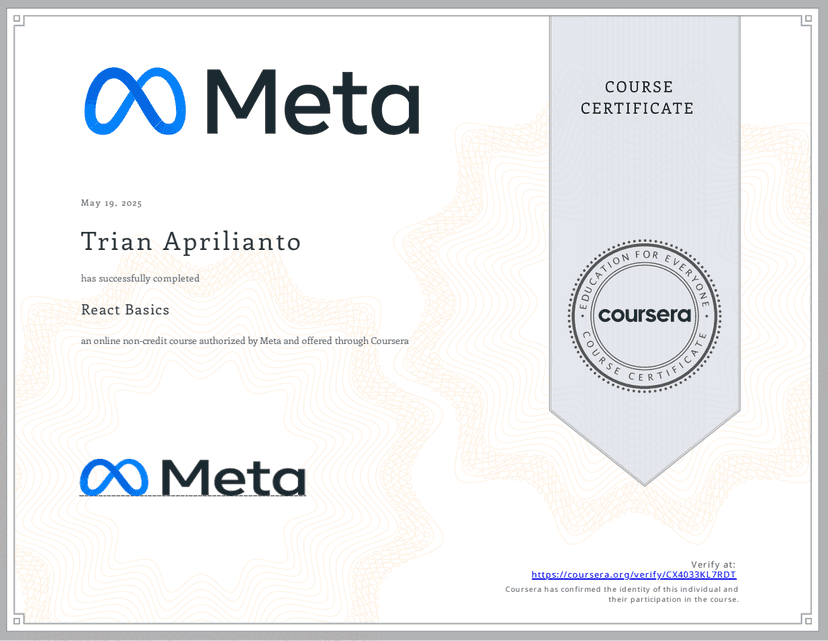The image size is (828, 641).
Task: Click the small Meta infinity symbol near bottom
Action: point(114,478)
